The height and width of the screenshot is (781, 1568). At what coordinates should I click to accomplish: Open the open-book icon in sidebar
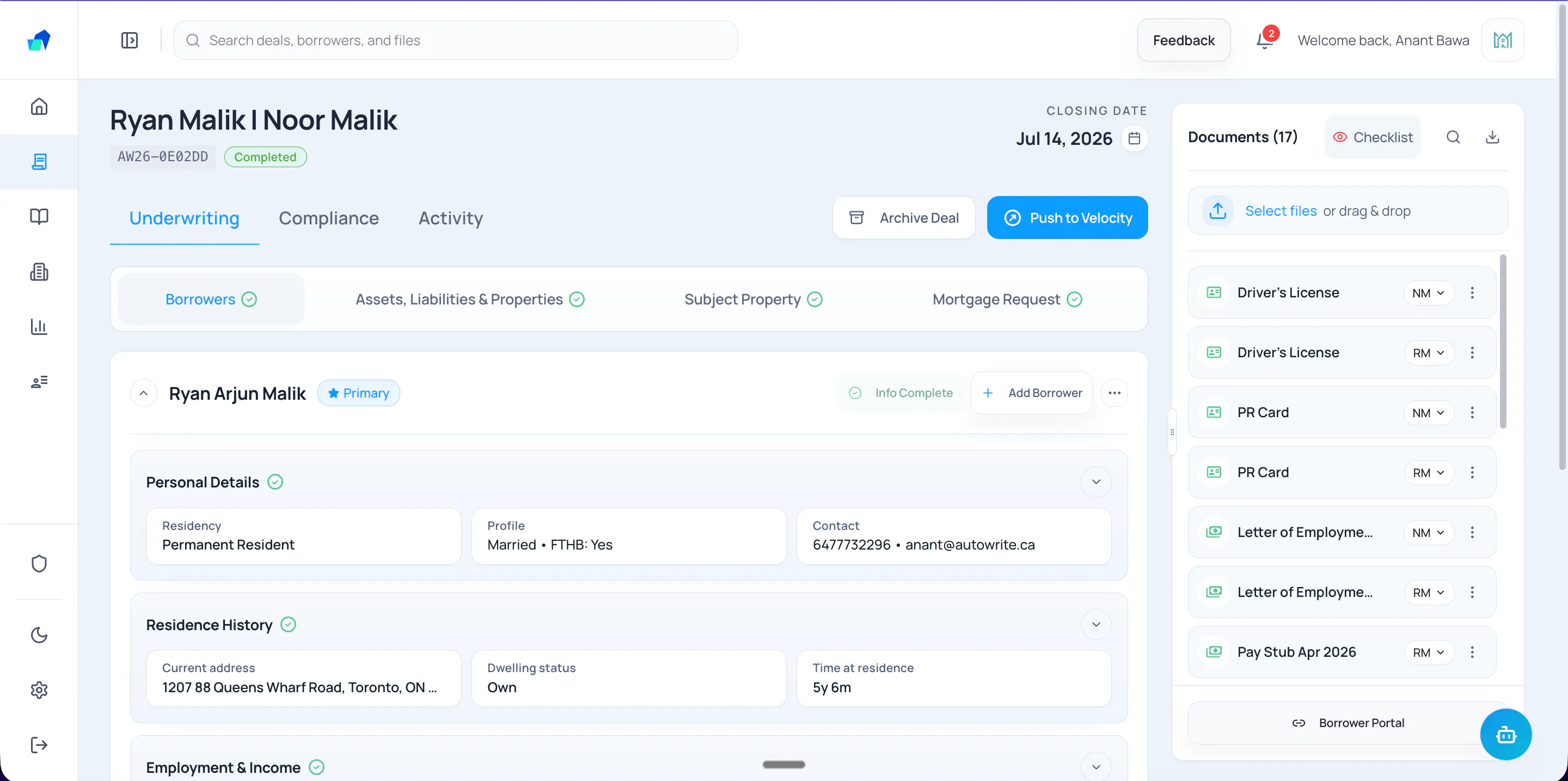(x=39, y=216)
